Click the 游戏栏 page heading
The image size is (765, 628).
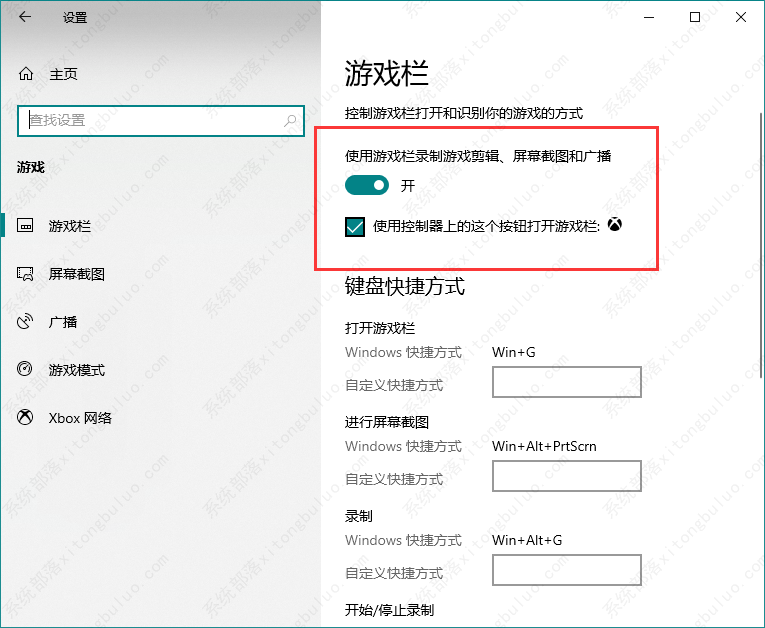(386, 73)
